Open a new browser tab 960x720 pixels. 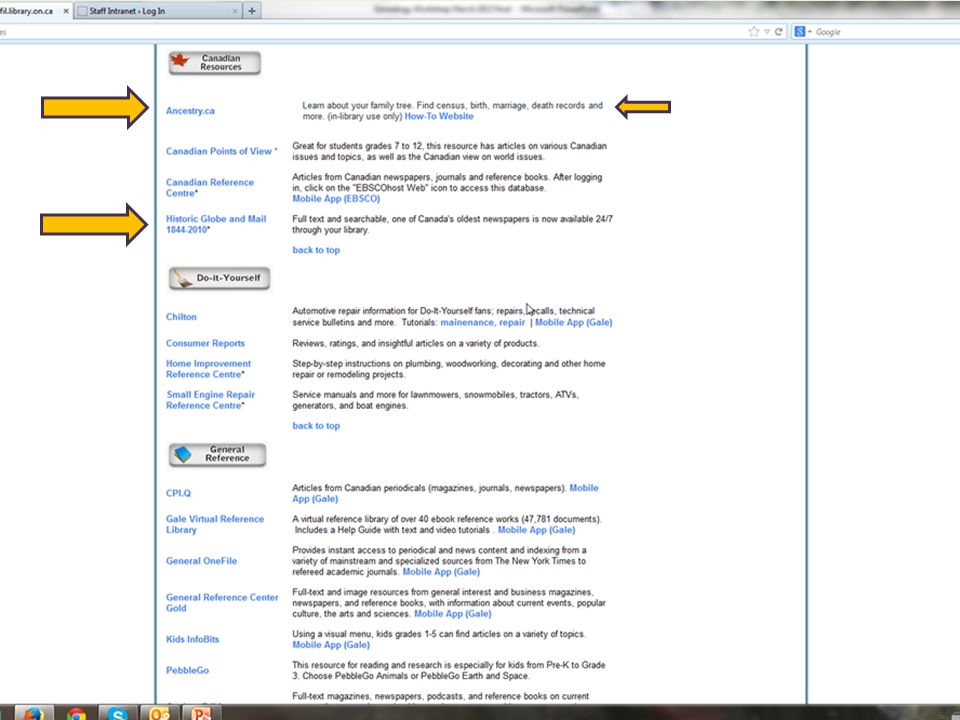(x=252, y=11)
